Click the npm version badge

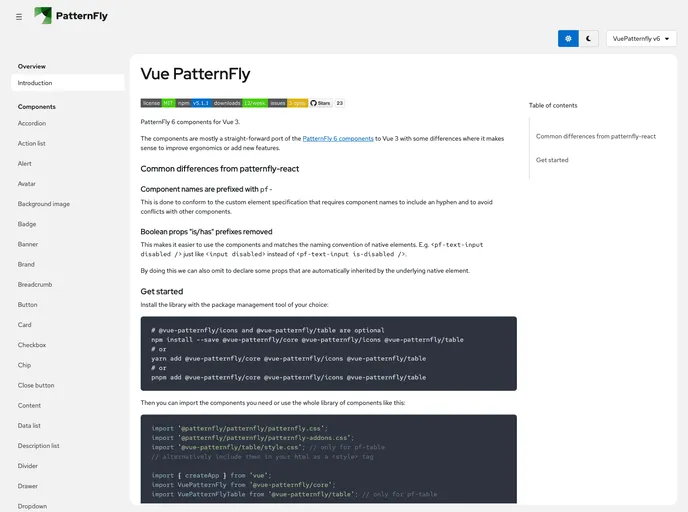pos(194,103)
